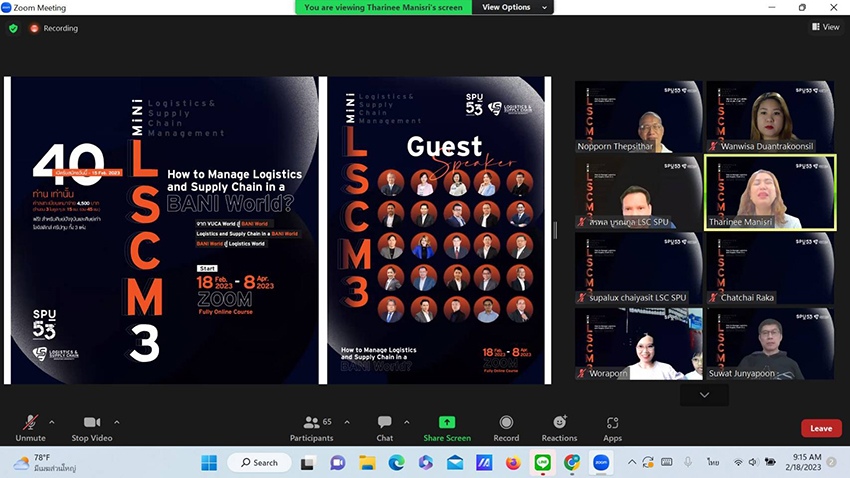The width and height of the screenshot is (850, 478).
Task: Open the Wi-Fi network tray icon
Action: click(738, 462)
